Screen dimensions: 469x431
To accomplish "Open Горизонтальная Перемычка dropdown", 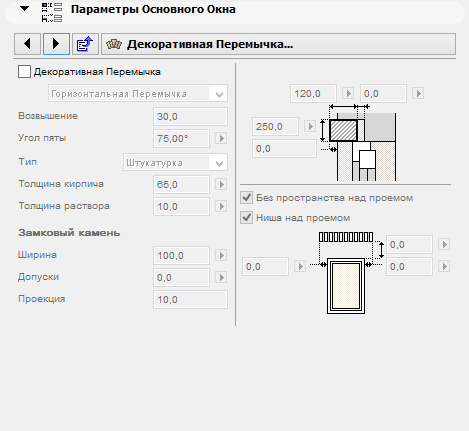I will click(x=138, y=93).
